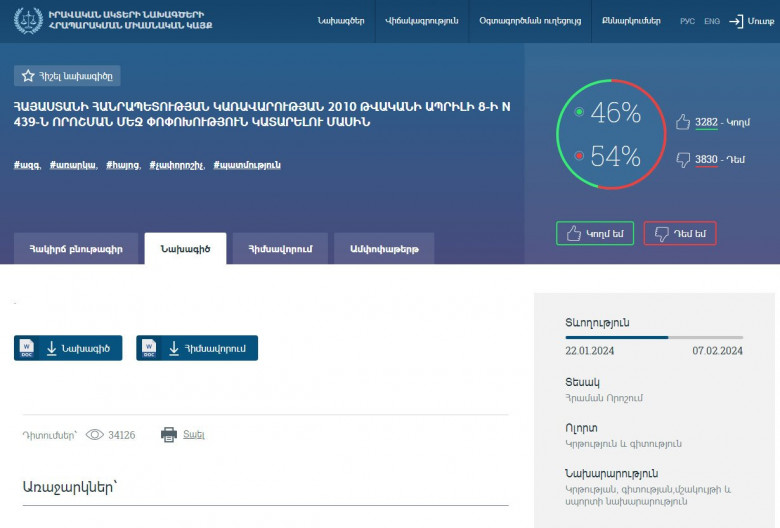The width and height of the screenshot is (780, 528).
Task: Switch language to ENG
Action: pos(711,21)
